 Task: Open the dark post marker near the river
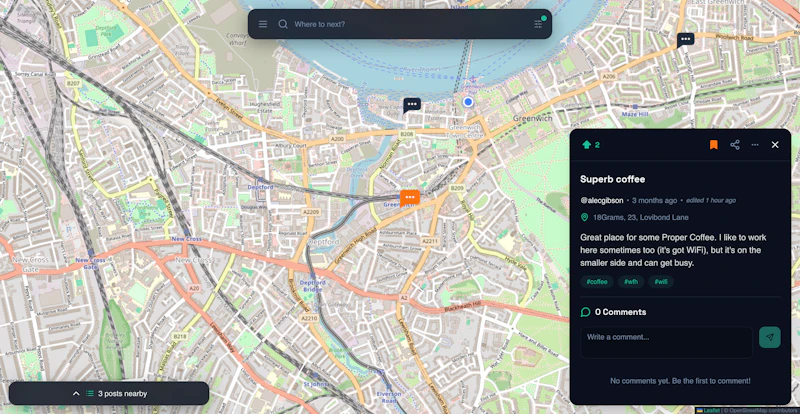pyautogui.click(x=412, y=105)
